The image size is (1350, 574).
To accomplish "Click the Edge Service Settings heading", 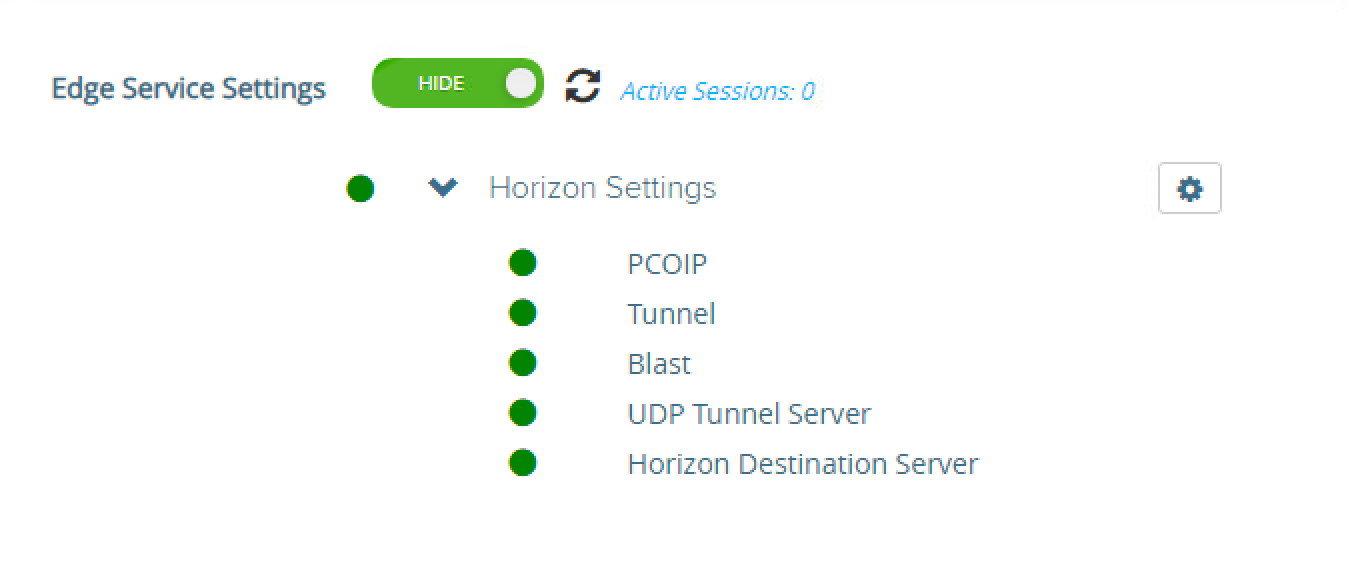I will 188,88.
